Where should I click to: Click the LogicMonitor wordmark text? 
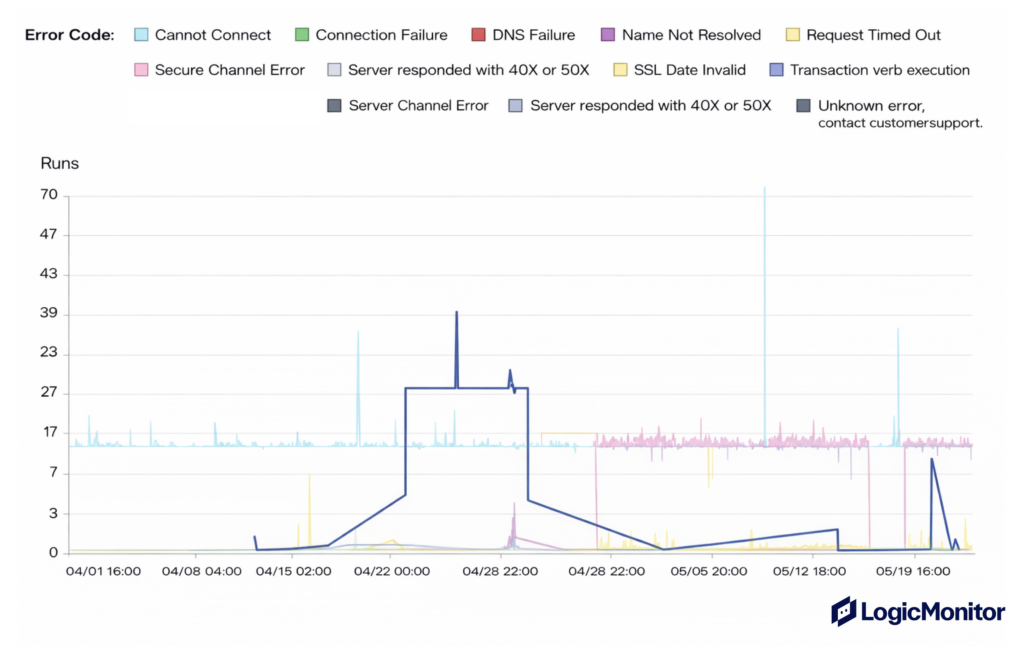(932, 611)
